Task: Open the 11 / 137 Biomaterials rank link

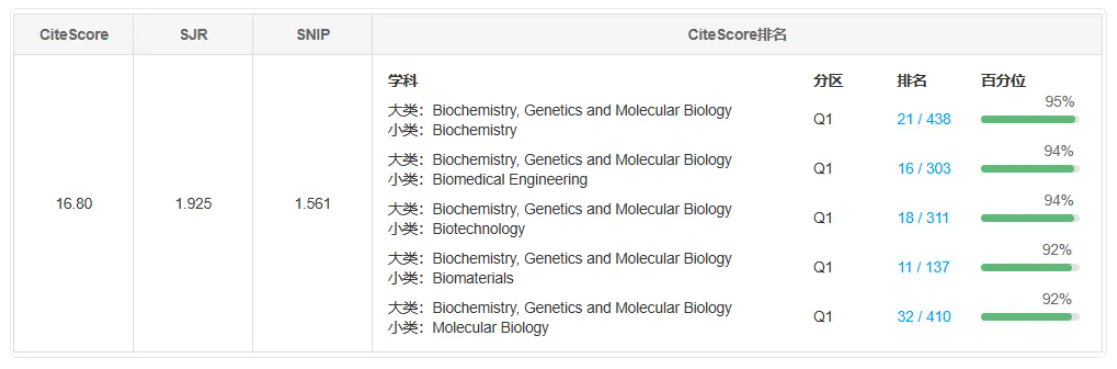Action: [923, 267]
